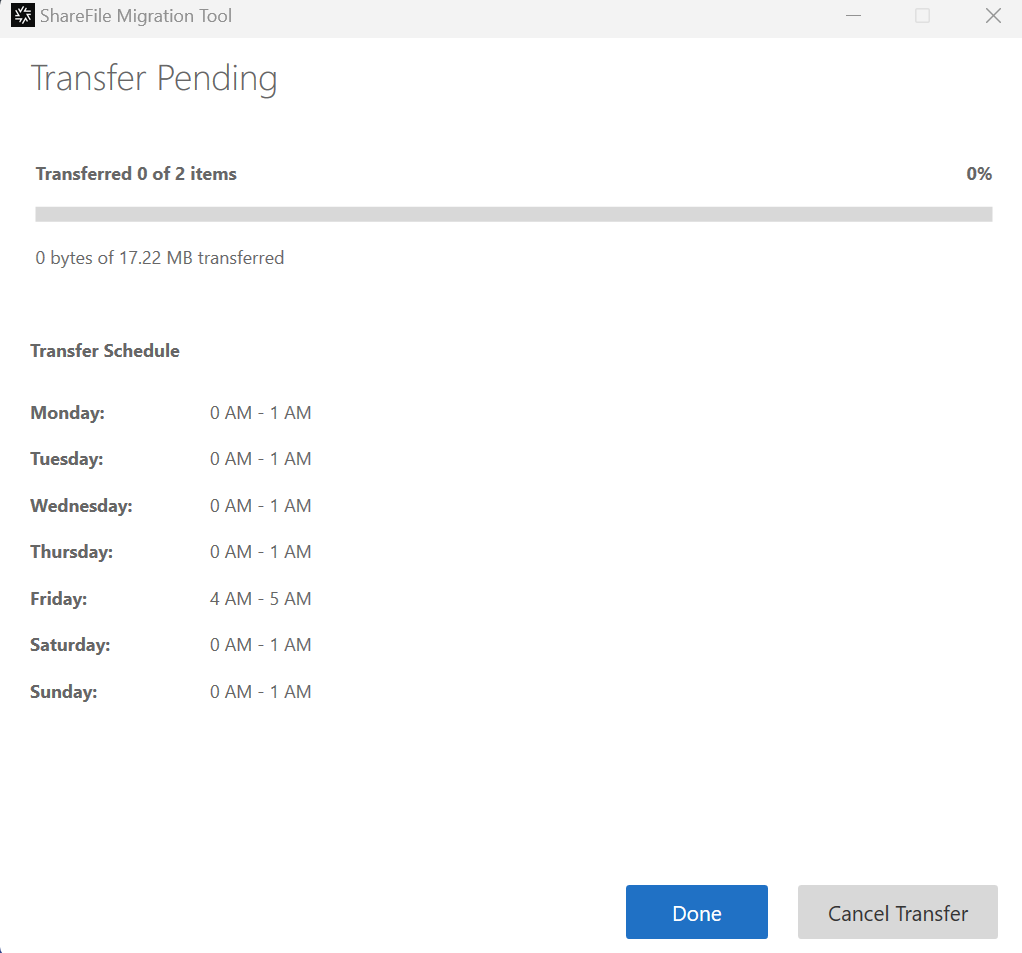Click '0 bytes of 17.22 MB transferred'
Image resolution: width=1022 pixels, height=953 pixels.
point(160,258)
